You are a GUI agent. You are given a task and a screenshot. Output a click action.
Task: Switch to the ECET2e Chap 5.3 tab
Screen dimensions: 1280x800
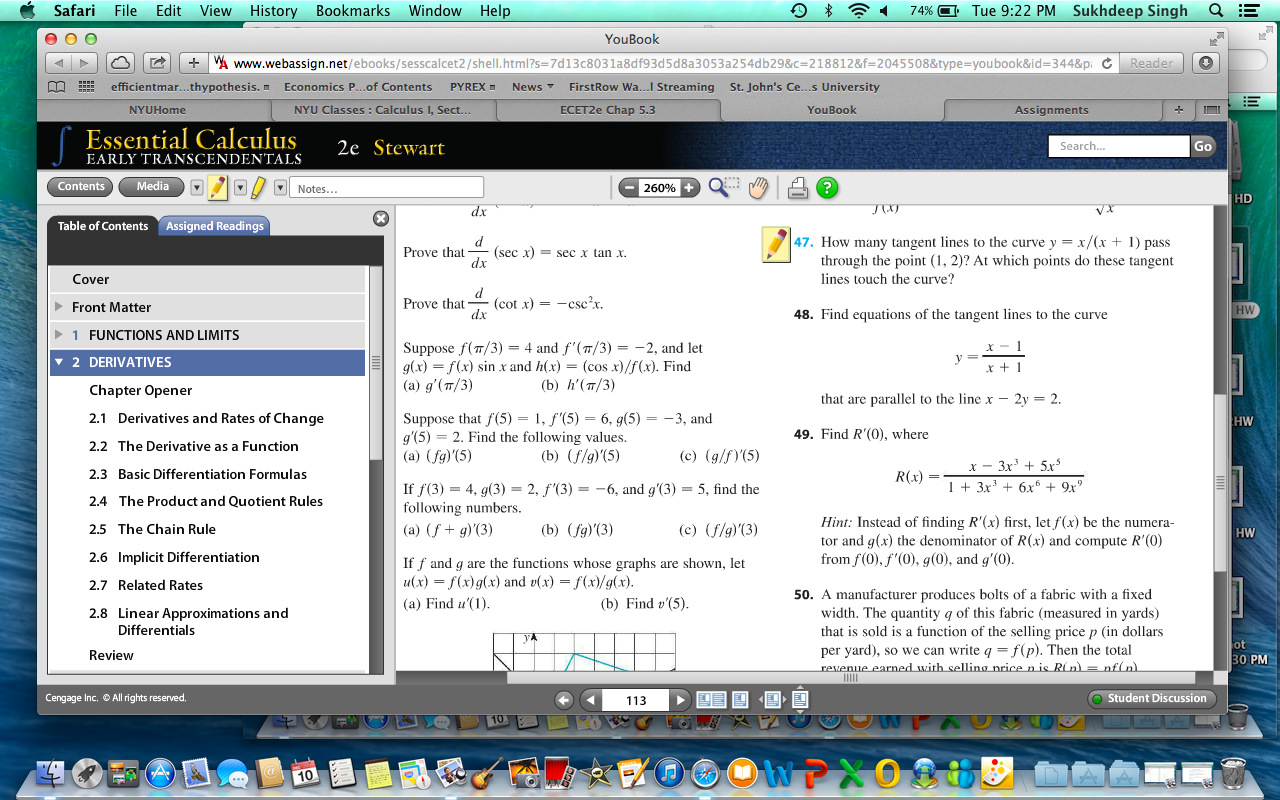tap(608, 110)
